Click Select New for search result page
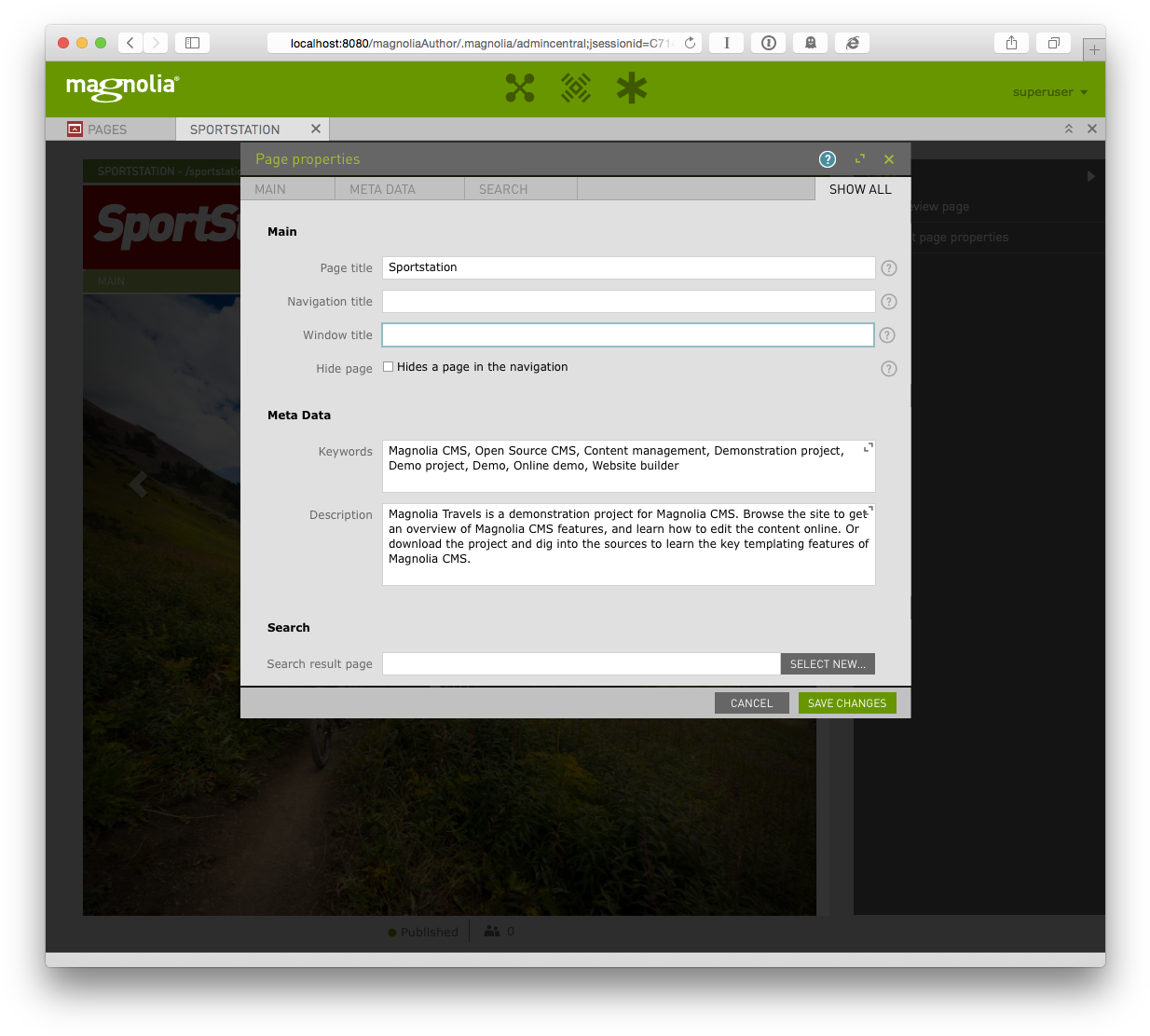 pos(828,664)
